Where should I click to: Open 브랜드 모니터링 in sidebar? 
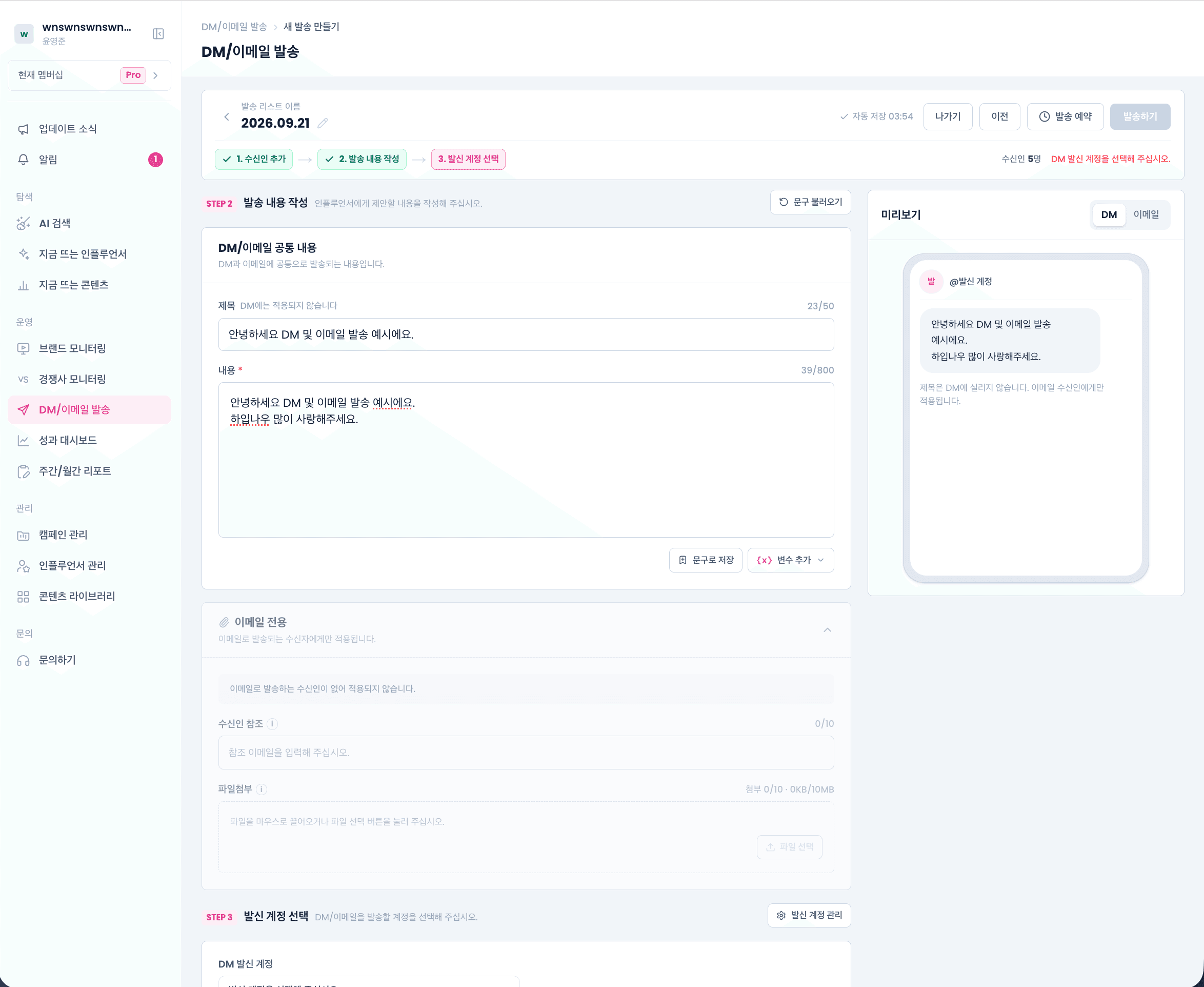89,348
